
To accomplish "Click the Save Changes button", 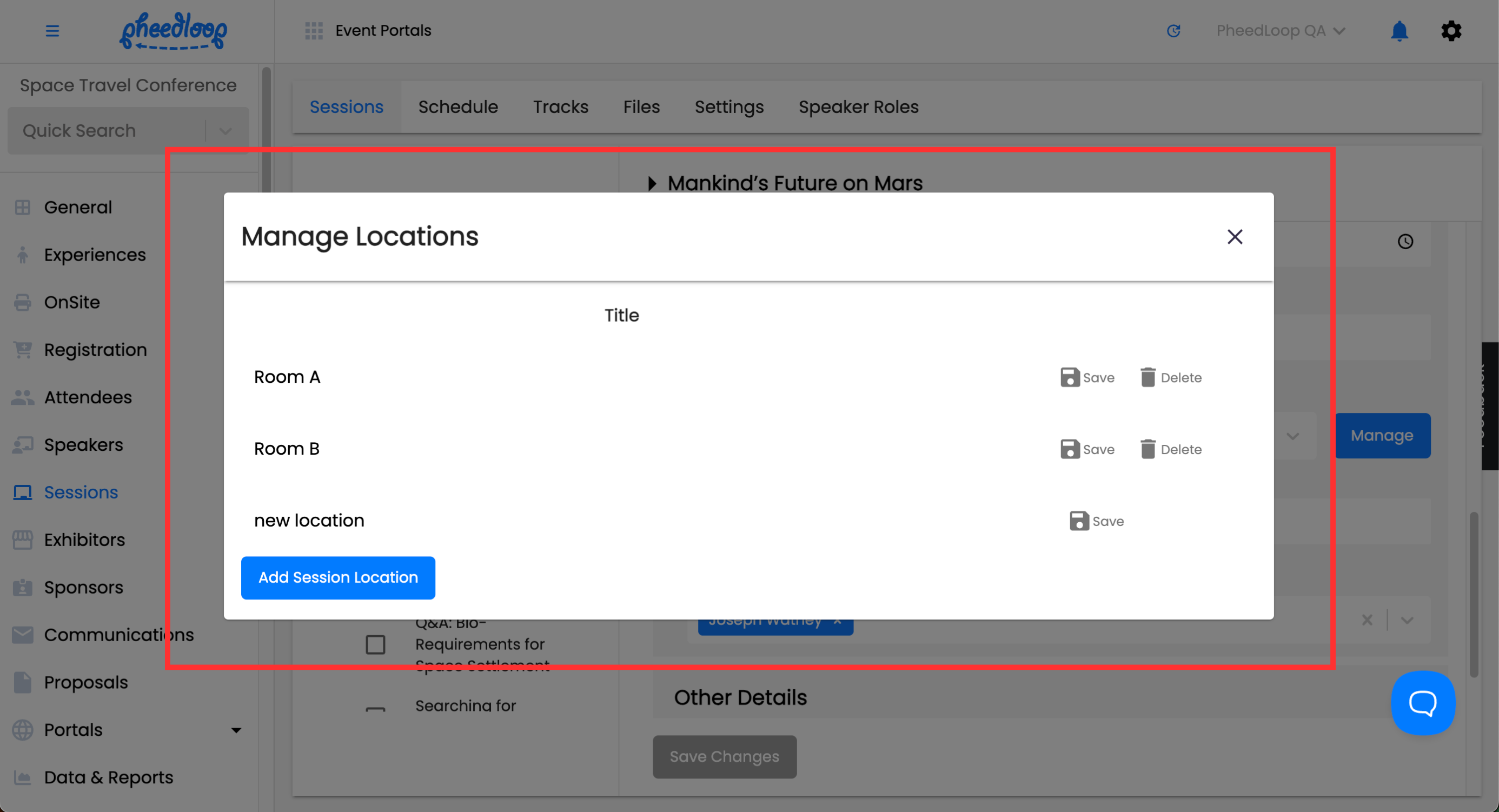I will (725, 757).
